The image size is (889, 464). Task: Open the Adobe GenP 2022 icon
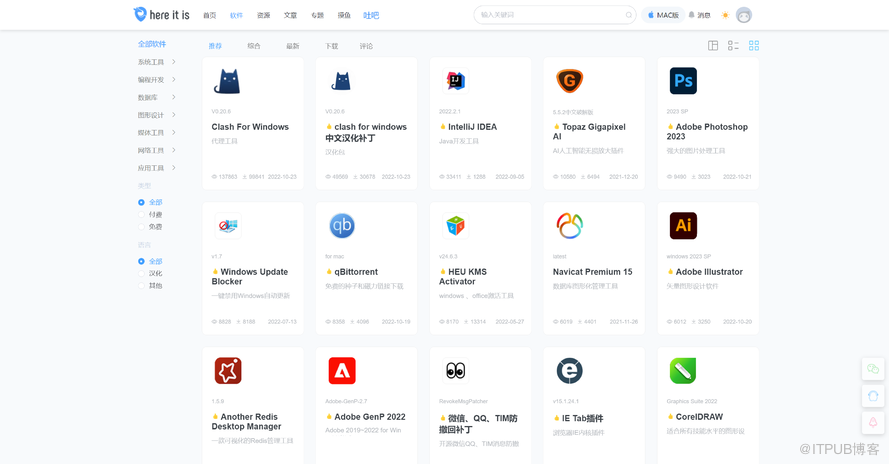tap(342, 371)
